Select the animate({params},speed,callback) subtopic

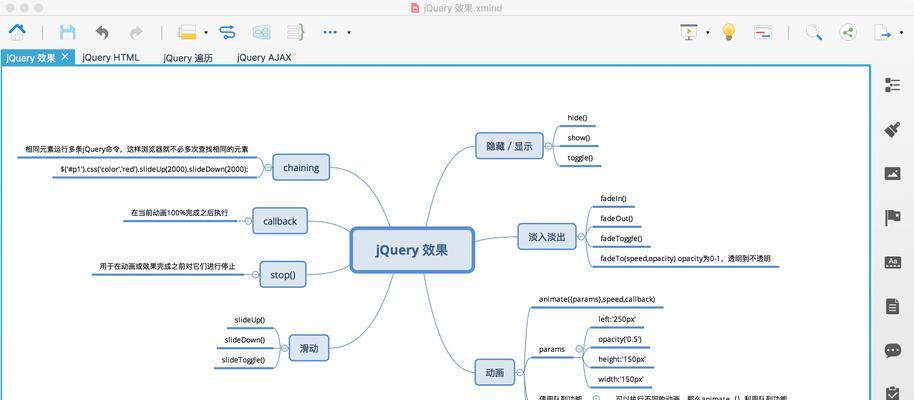(x=597, y=299)
